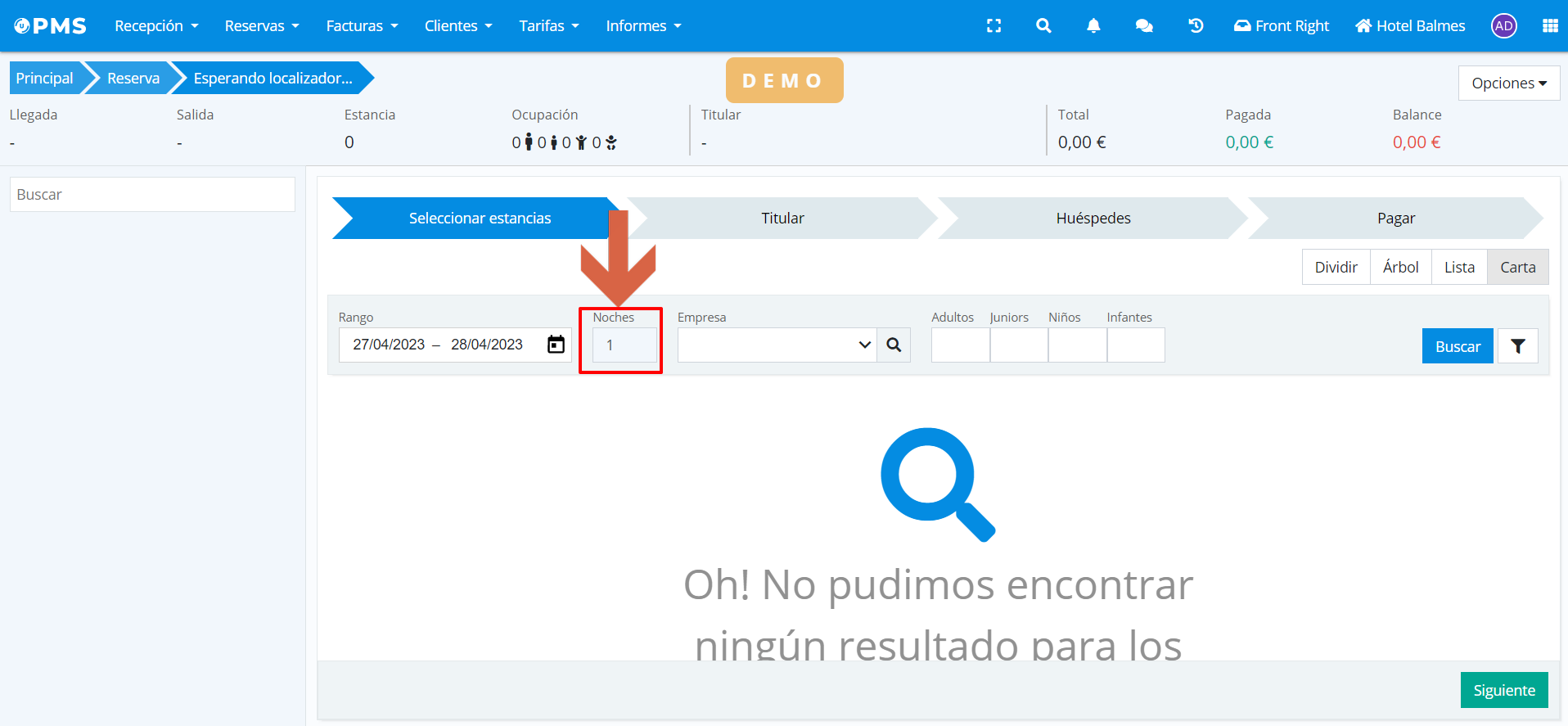This screenshot has width=1568, height=726.
Task: Select the Lista view
Action: click(1458, 268)
